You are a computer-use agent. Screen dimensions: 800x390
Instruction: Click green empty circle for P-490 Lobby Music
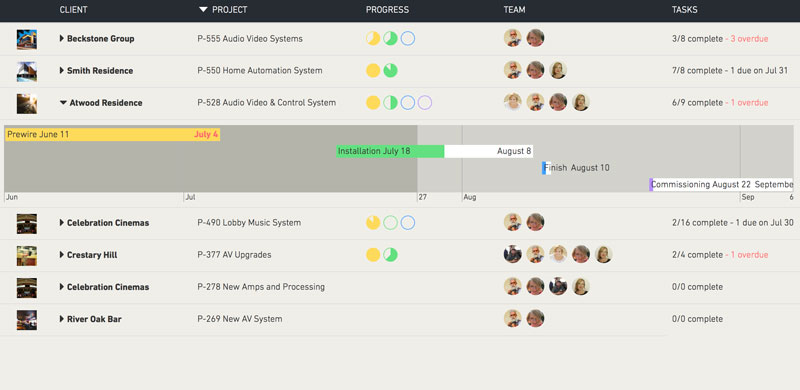click(390, 223)
